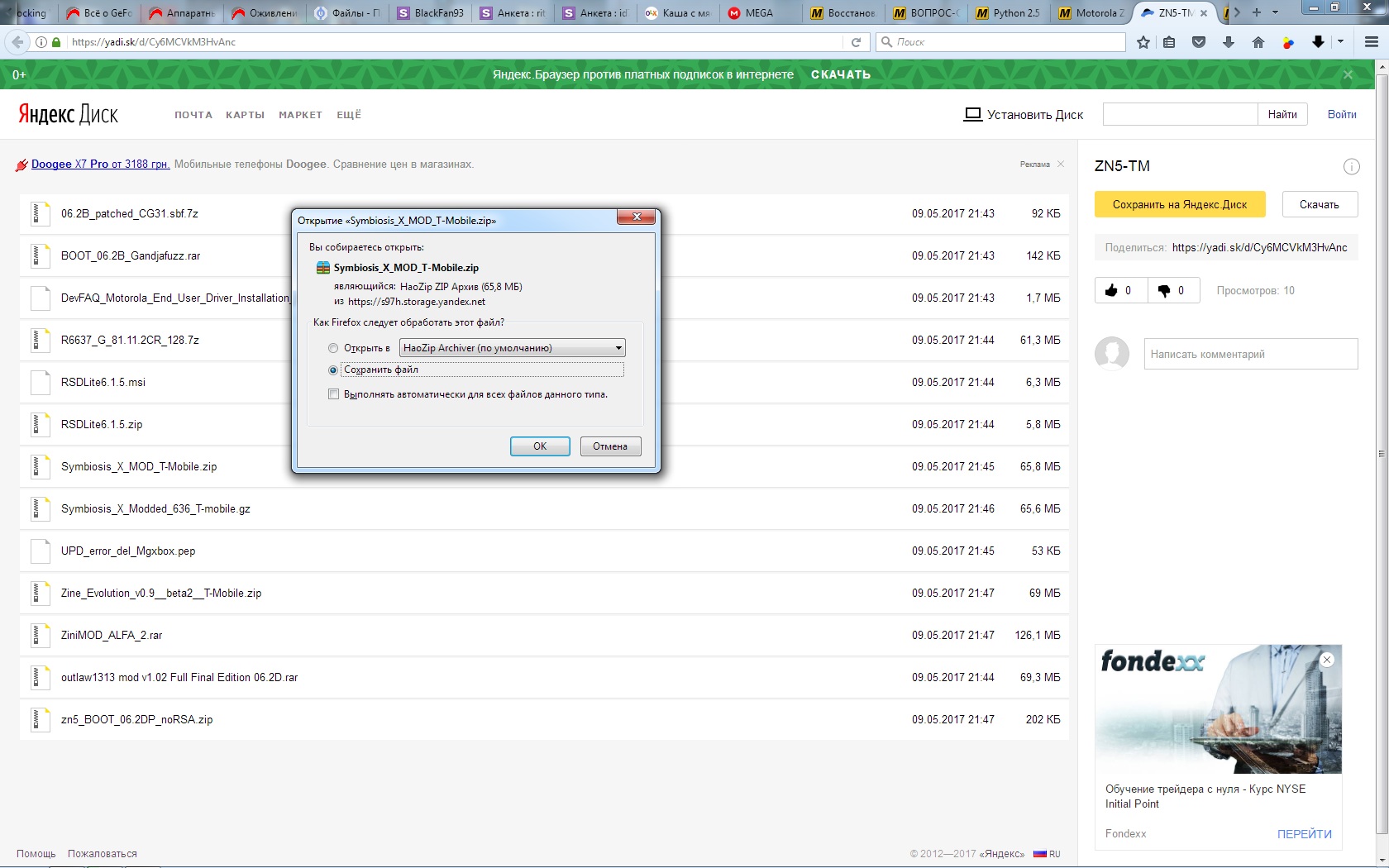Close the Doogee advertisement line
1389x868 pixels.
click(1061, 164)
